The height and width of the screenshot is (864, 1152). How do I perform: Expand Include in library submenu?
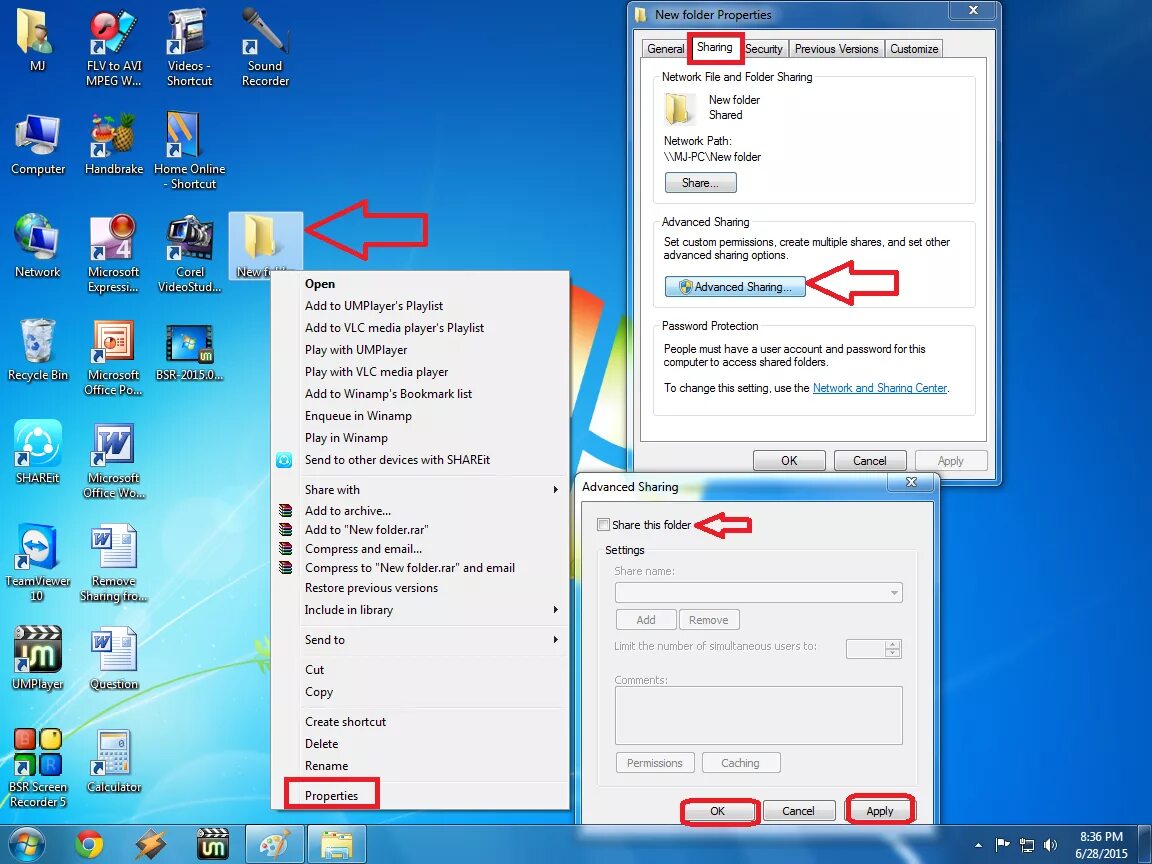click(419, 610)
